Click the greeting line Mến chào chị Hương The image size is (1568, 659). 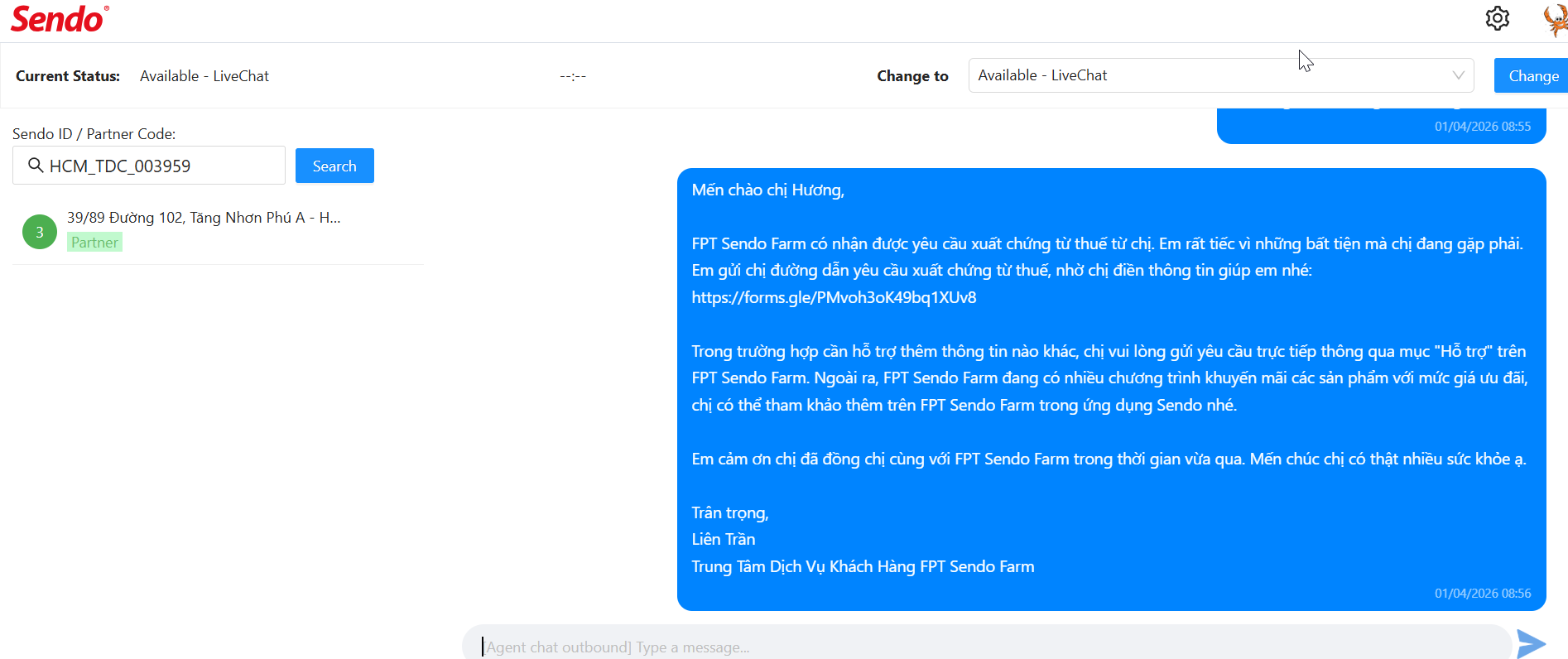[x=768, y=190]
